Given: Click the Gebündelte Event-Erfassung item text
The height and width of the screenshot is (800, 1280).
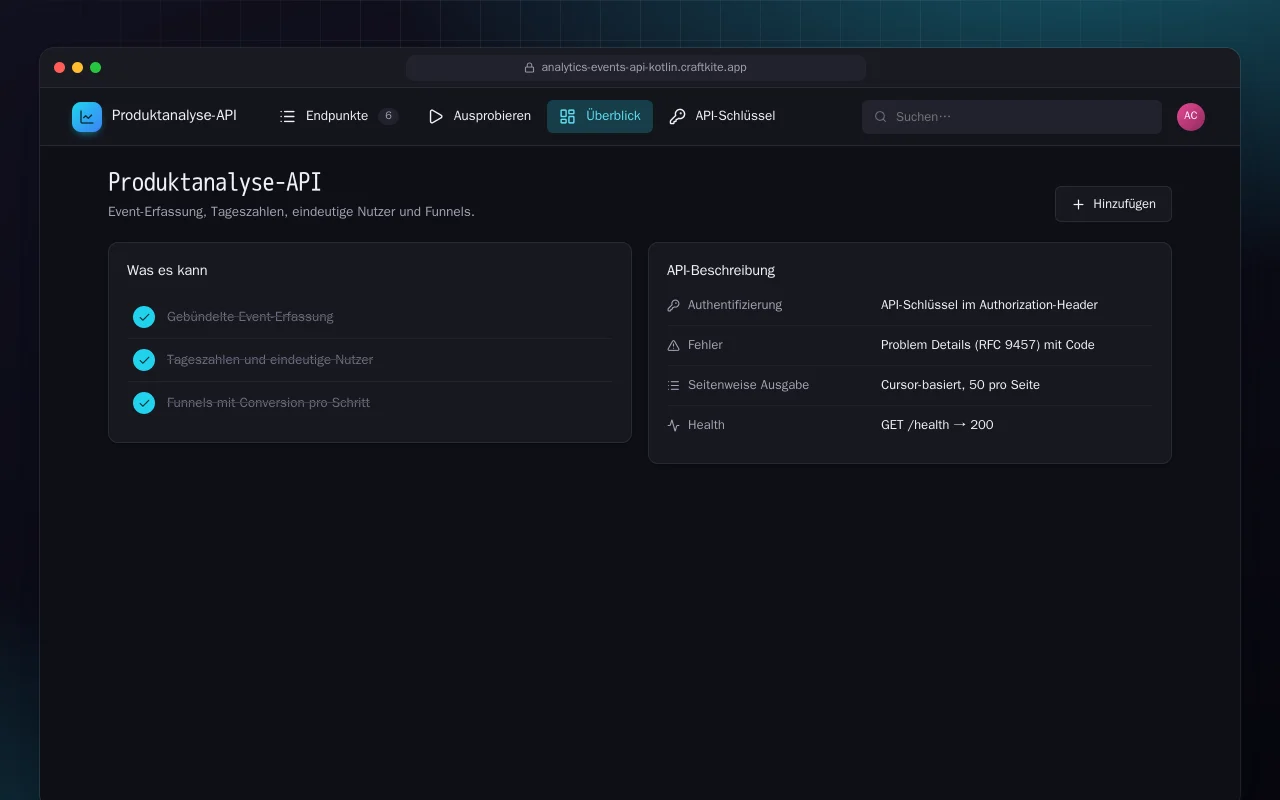Looking at the screenshot, I should (250, 317).
